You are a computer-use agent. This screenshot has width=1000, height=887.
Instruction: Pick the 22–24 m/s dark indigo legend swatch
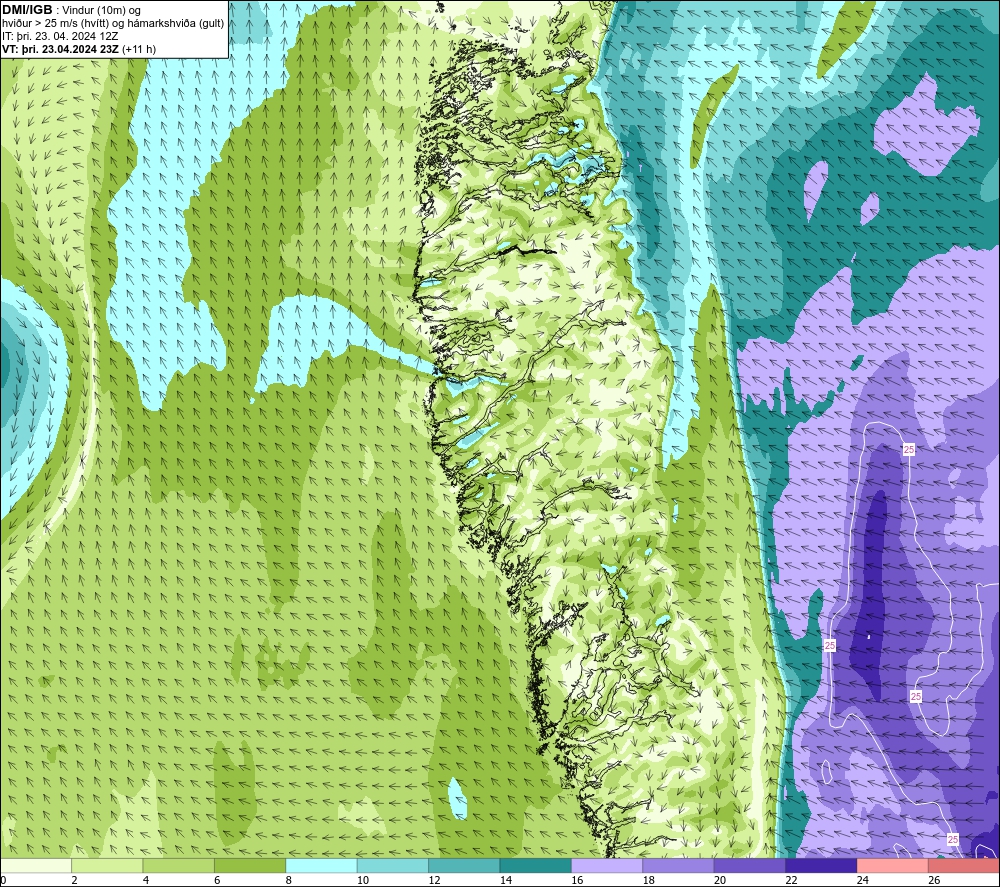(x=821, y=865)
